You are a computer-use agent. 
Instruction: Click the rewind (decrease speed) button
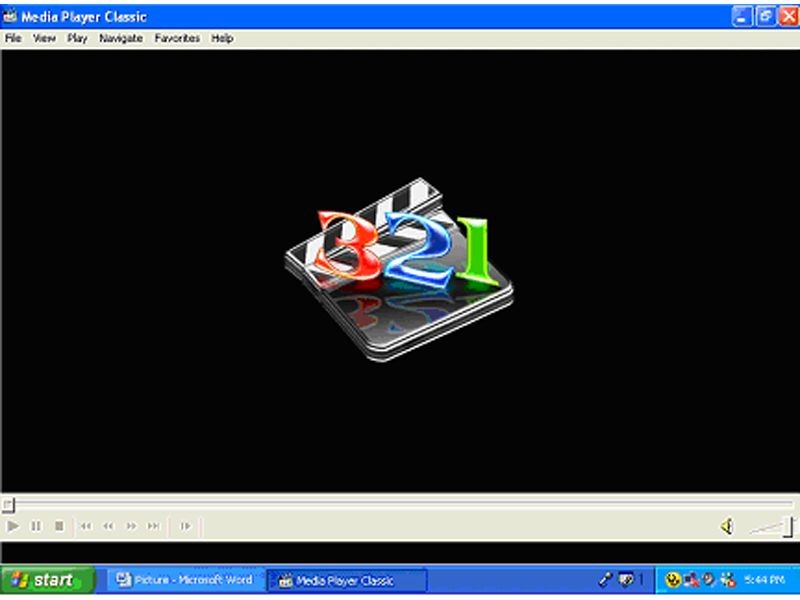click(x=108, y=526)
